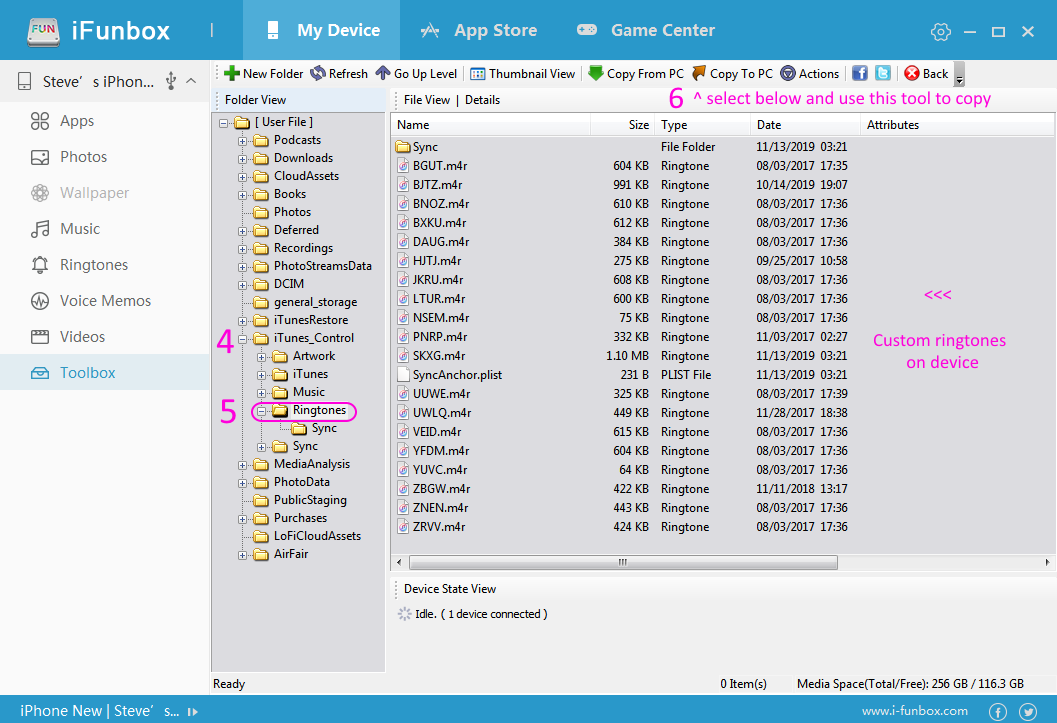The width and height of the screenshot is (1057, 723).
Task: Select the Purchases folder in tree
Action: [300, 518]
